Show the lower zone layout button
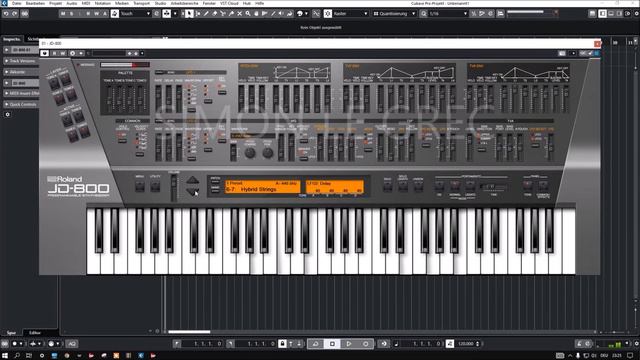This screenshot has width=640, height=360. pyautogui.click(x=611, y=13)
